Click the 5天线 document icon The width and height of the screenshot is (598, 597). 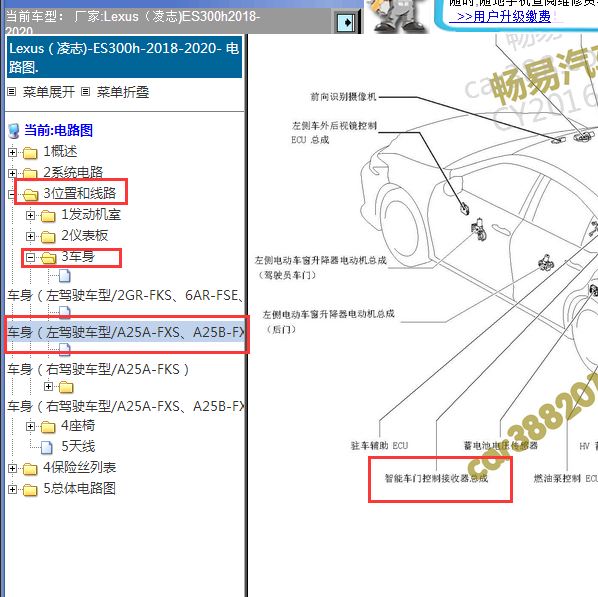click(x=47, y=447)
